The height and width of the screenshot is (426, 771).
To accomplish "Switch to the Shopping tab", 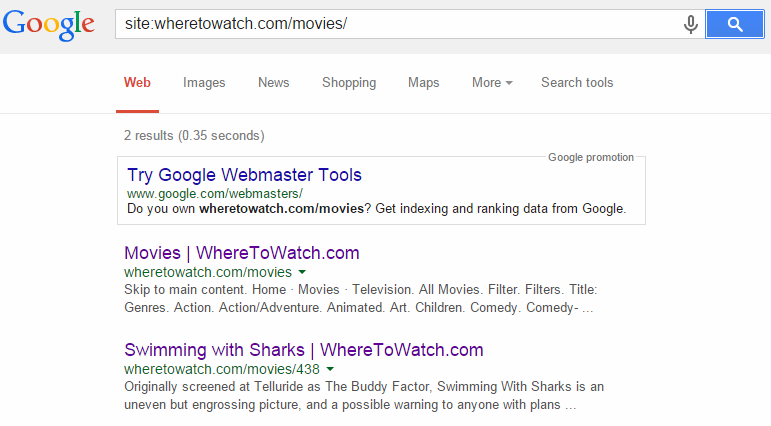I will pyautogui.click(x=349, y=83).
